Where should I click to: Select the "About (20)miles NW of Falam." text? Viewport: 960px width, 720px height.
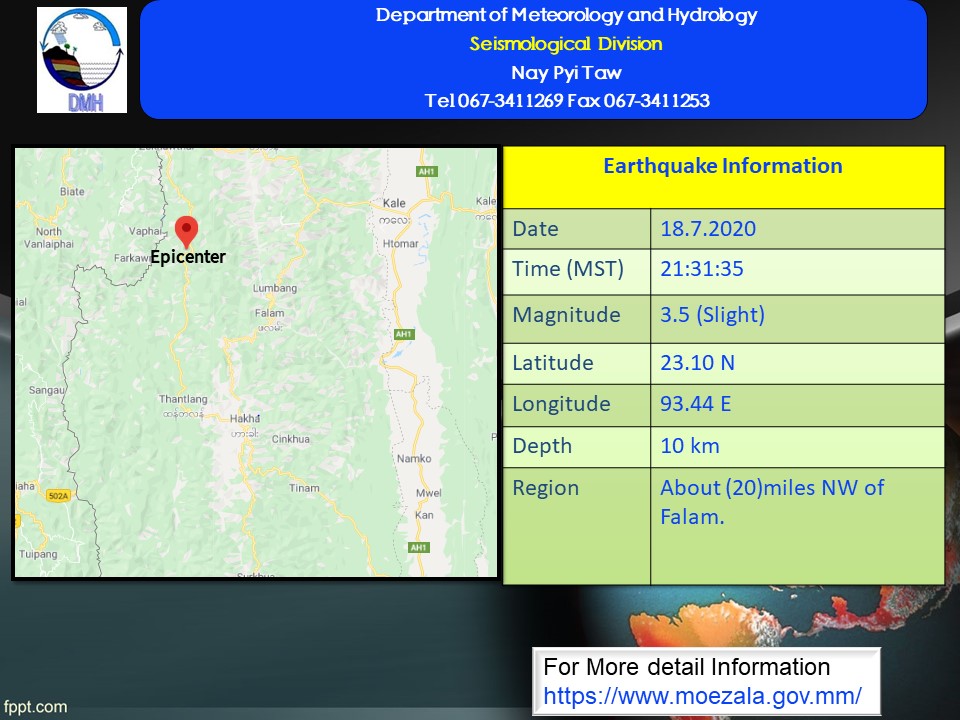pos(772,502)
